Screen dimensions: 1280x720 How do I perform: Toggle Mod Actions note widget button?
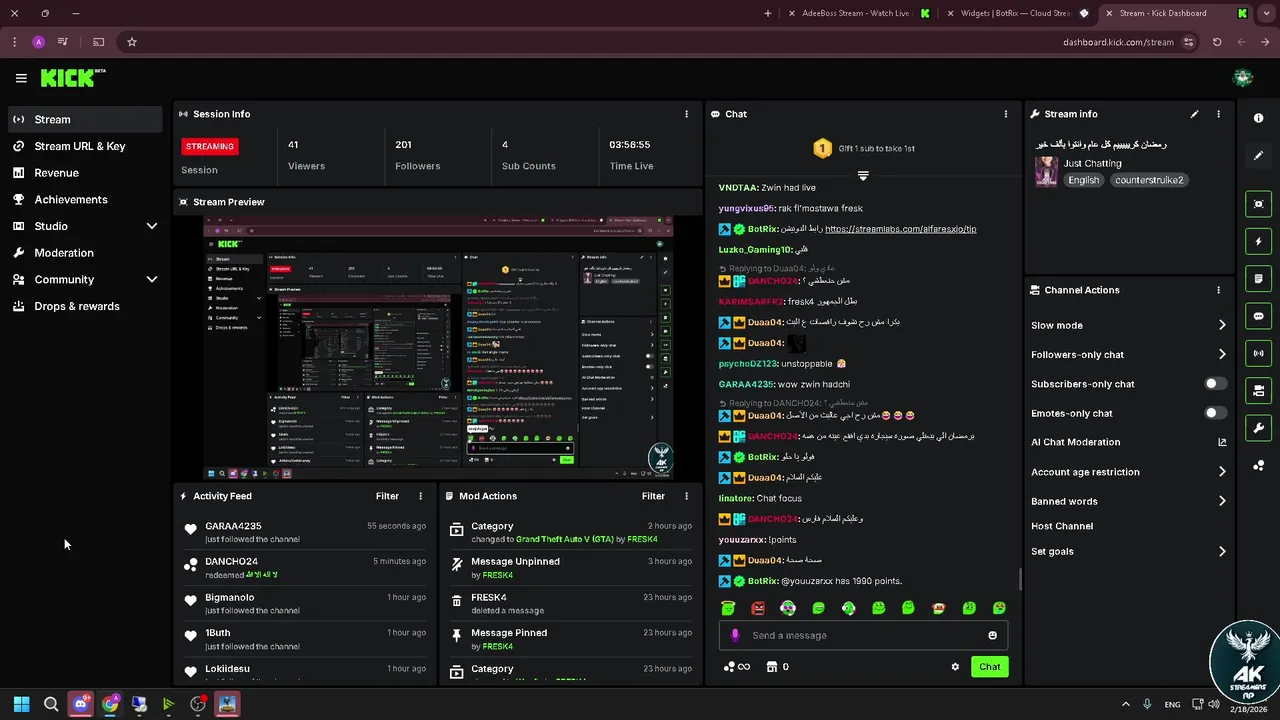pyautogui.click(x=1259, y=279)
